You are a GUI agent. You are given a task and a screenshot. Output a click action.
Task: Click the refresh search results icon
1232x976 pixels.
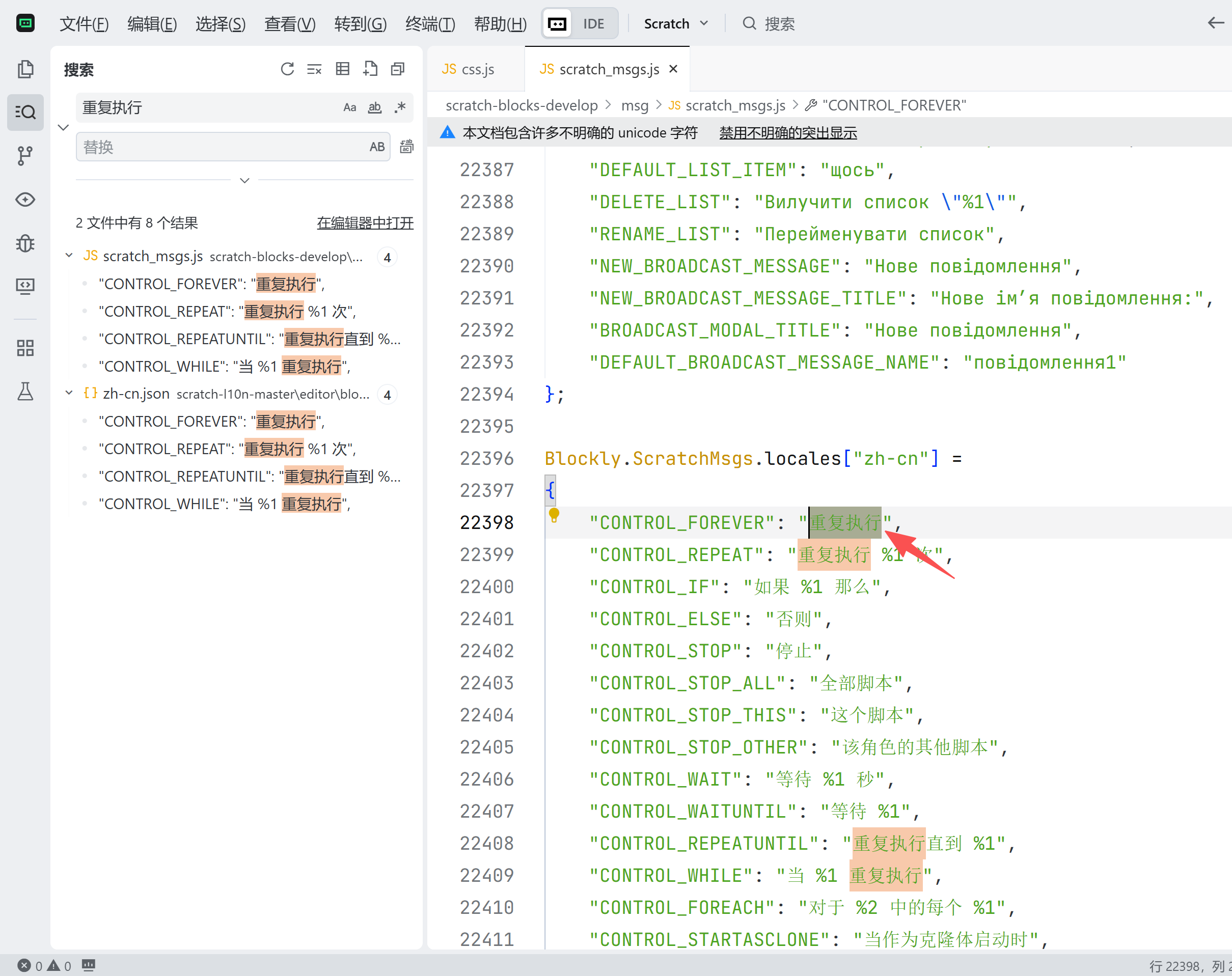[x=287, y=69]
